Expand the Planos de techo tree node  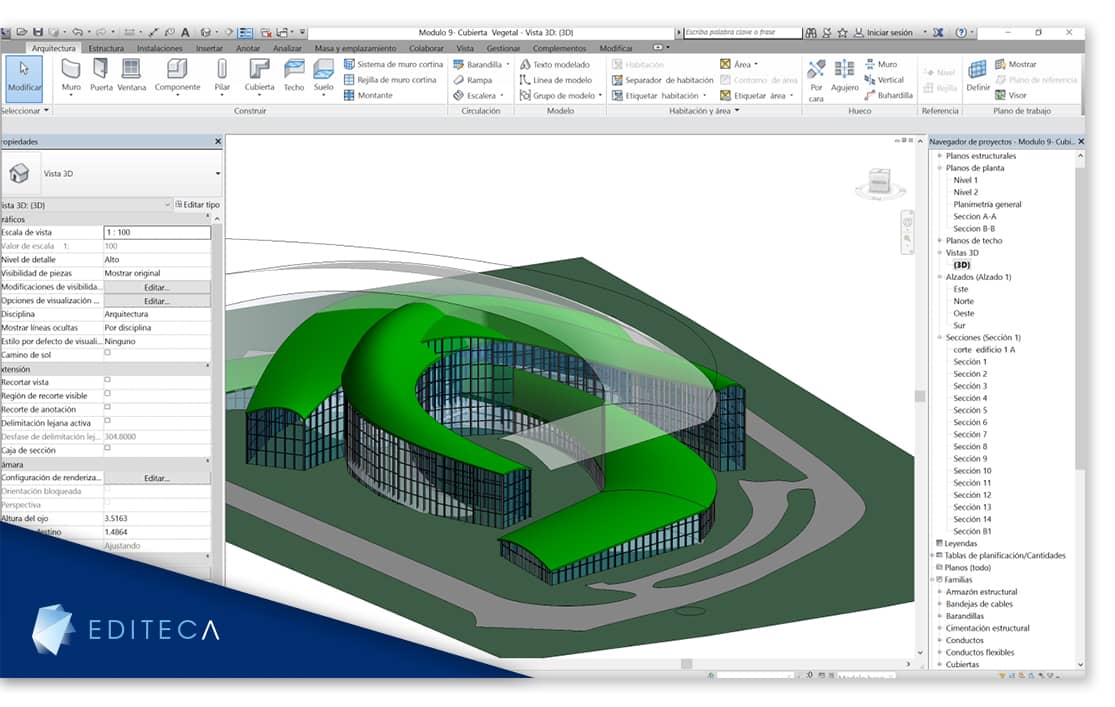point(939,240)
